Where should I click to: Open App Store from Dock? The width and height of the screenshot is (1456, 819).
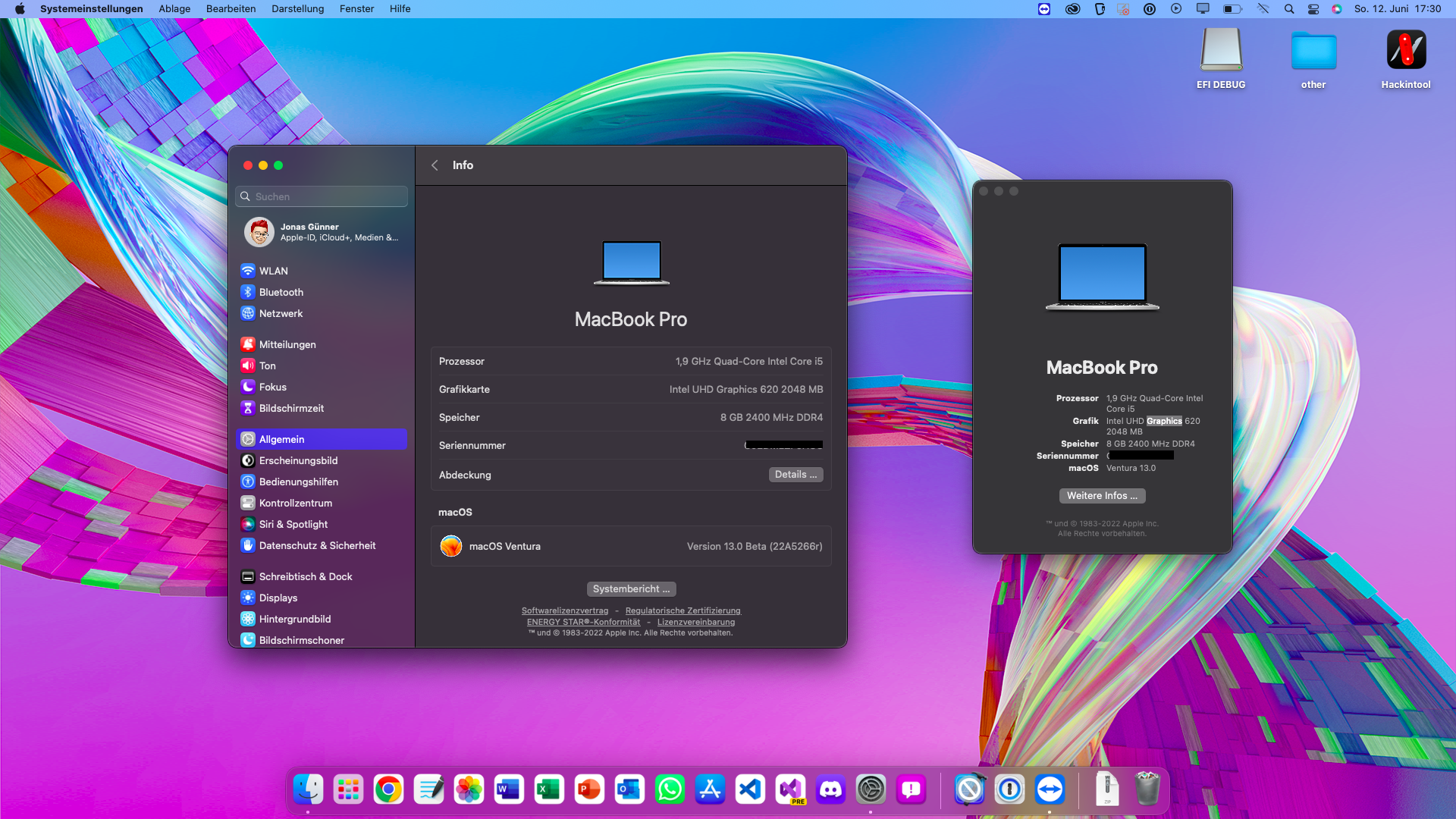tap(710, 789)
